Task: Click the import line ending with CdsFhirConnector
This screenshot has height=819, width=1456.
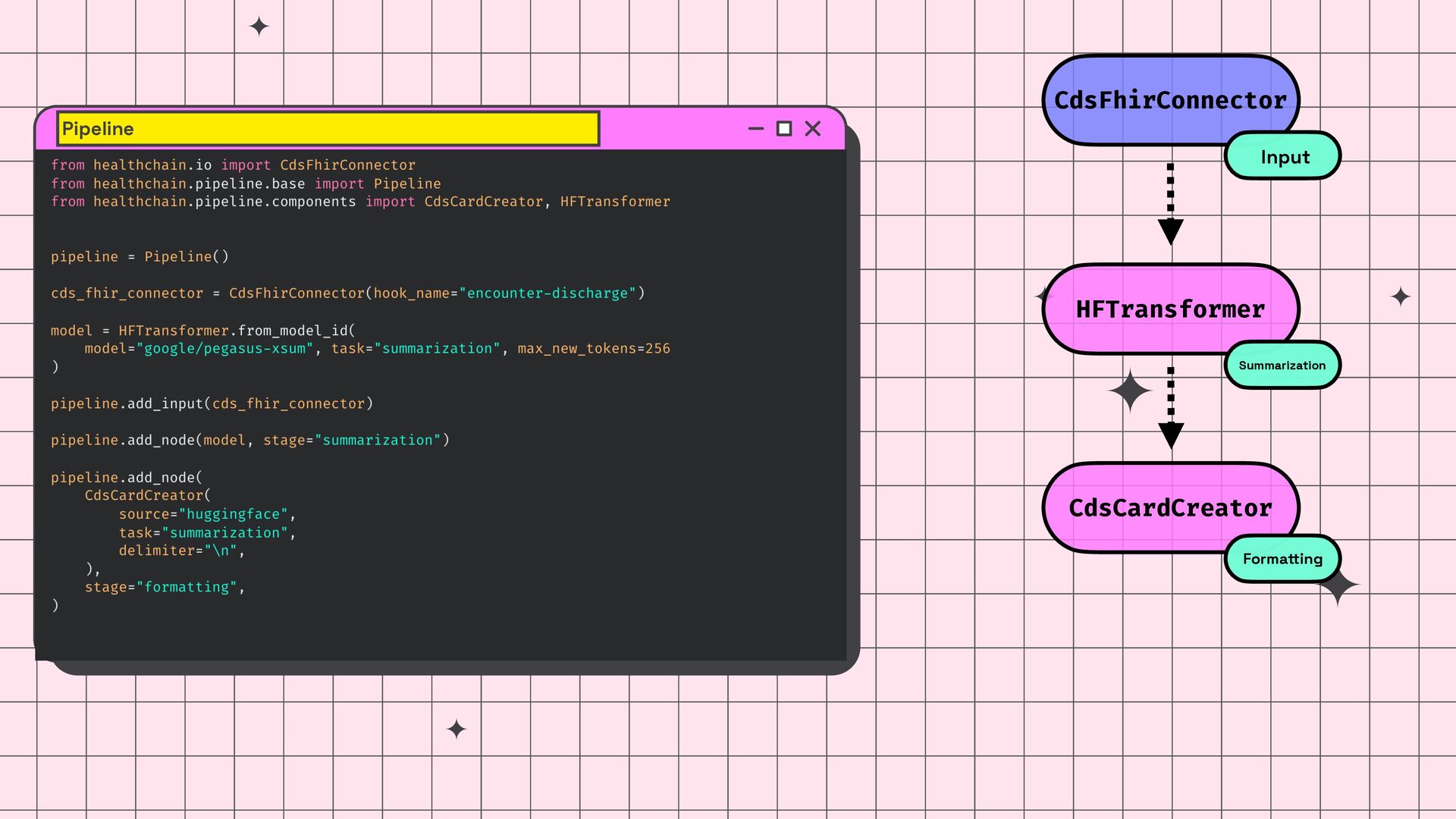Action: pos(233,165)
